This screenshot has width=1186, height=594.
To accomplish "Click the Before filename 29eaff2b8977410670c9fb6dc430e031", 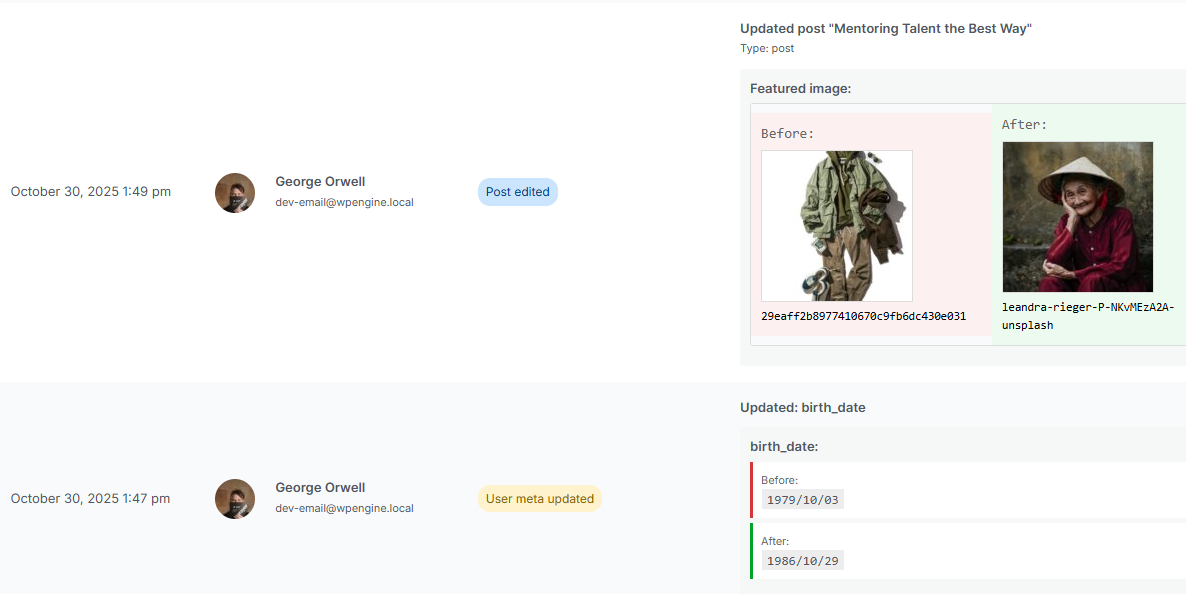I will [863, 316].
